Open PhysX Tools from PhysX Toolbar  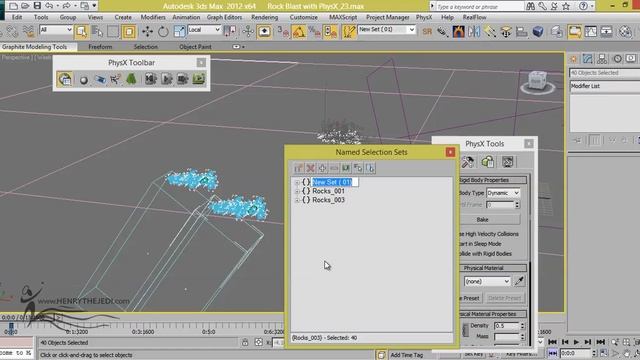[64, 79]
